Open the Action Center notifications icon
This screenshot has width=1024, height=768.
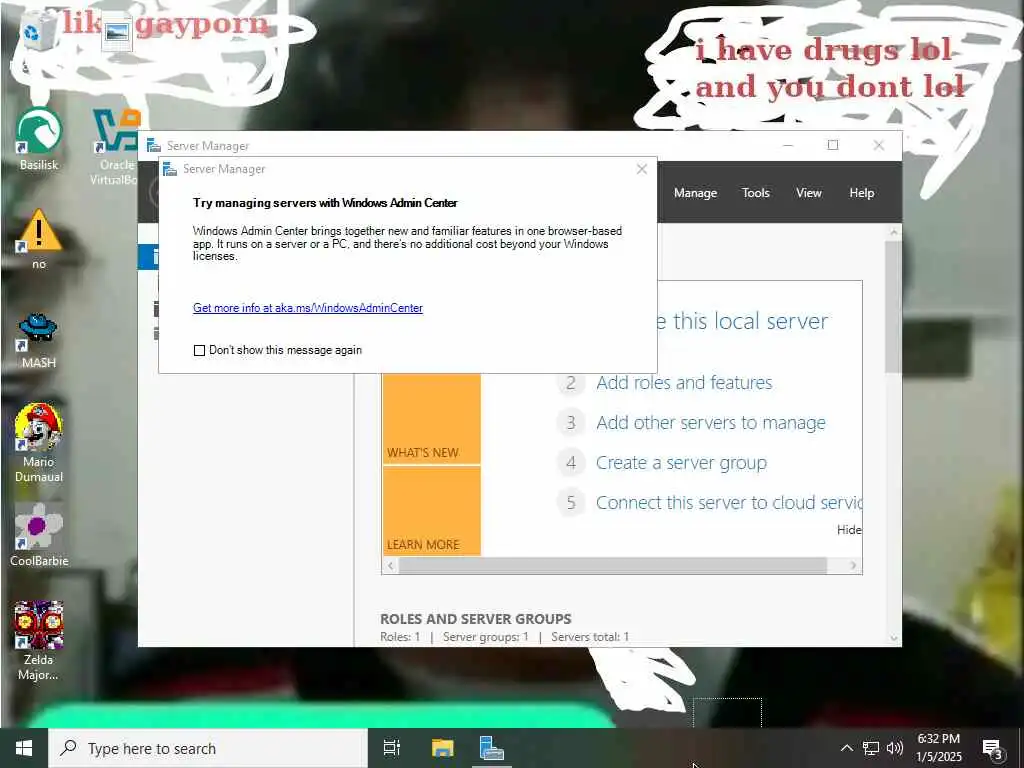(x=993, y=749)
